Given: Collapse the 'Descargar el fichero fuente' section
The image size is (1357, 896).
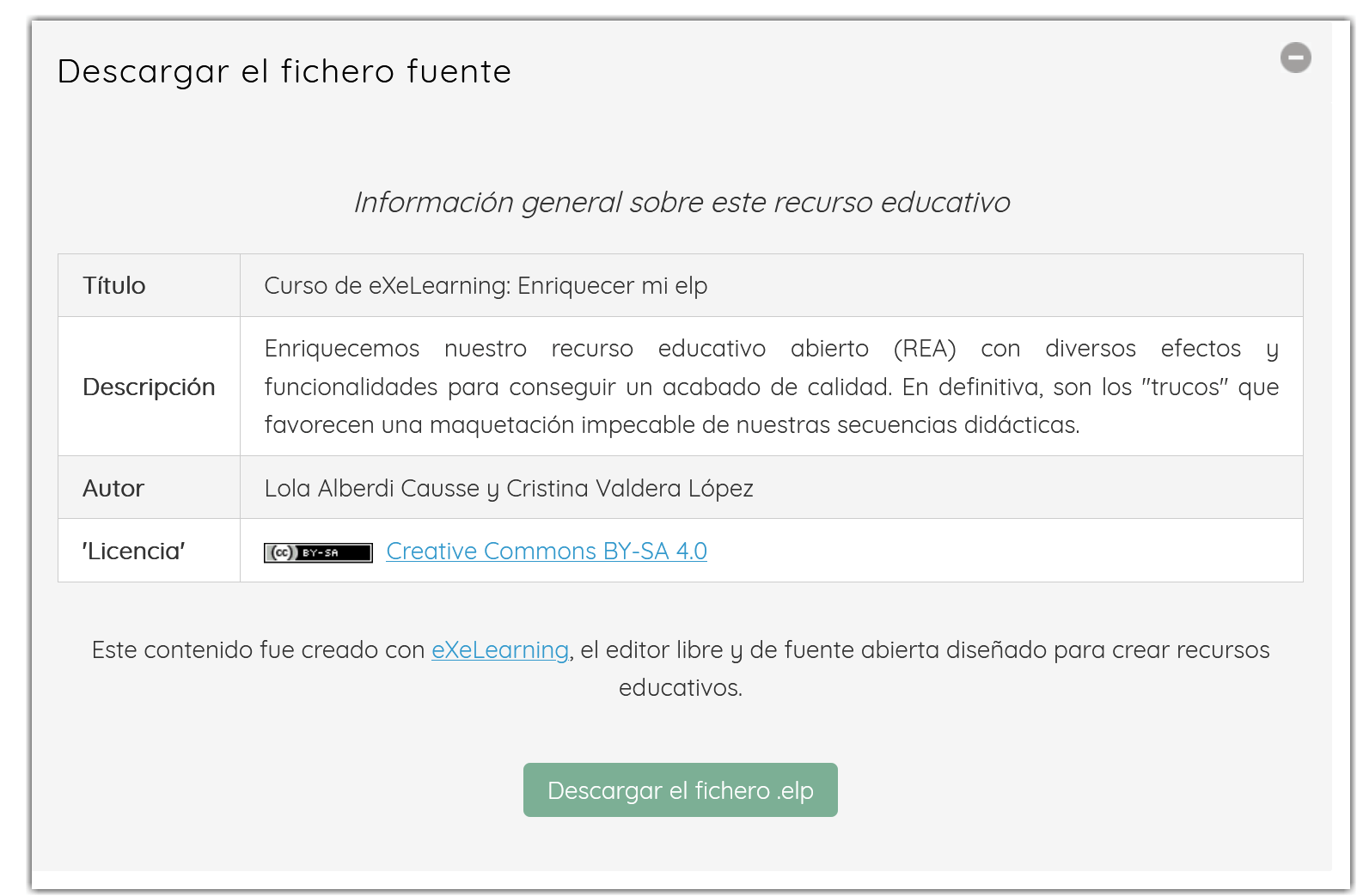Looking at the screenshot, I should pos(1296,58).
